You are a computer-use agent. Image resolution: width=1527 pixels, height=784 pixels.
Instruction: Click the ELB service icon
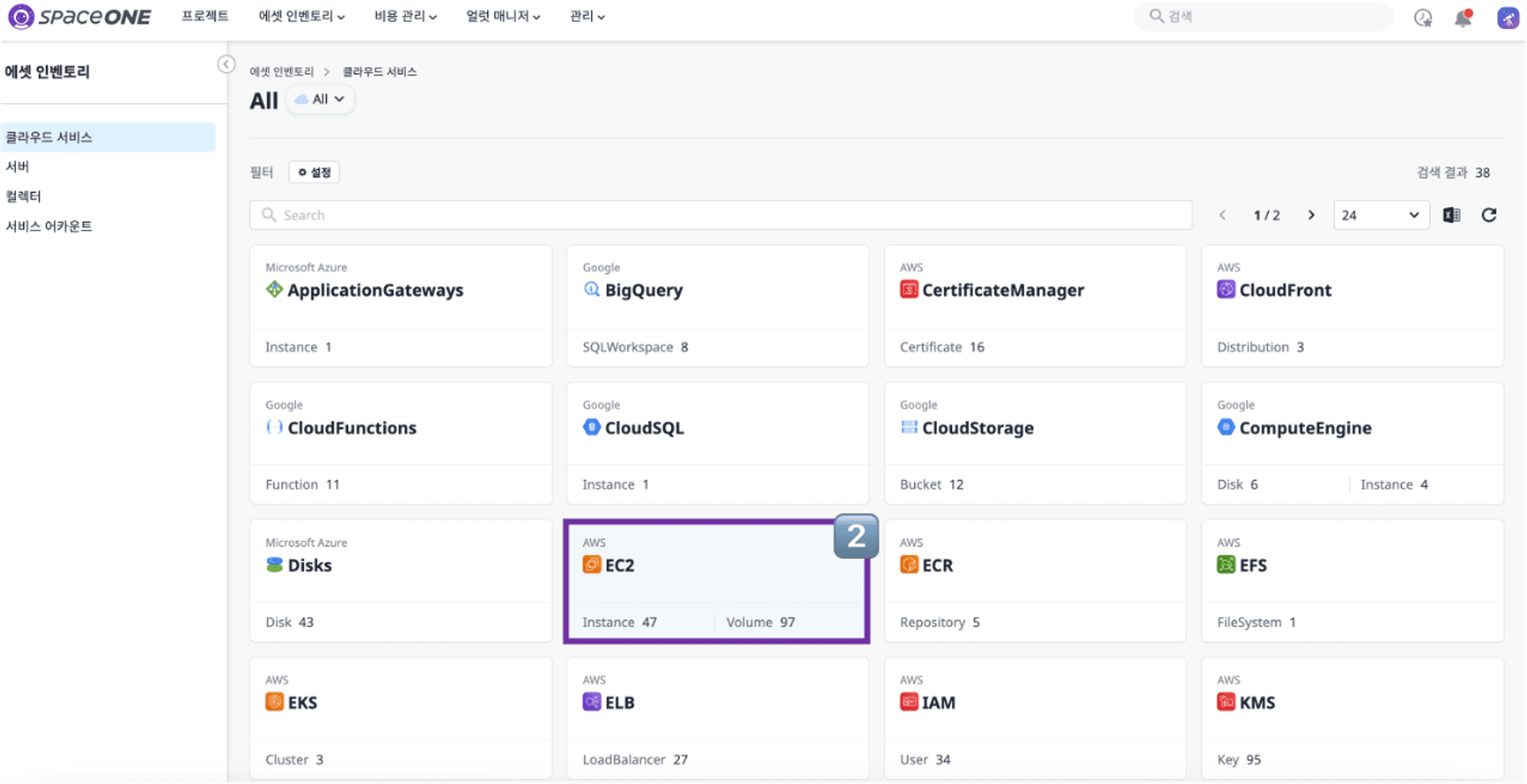tap(592, 702)
